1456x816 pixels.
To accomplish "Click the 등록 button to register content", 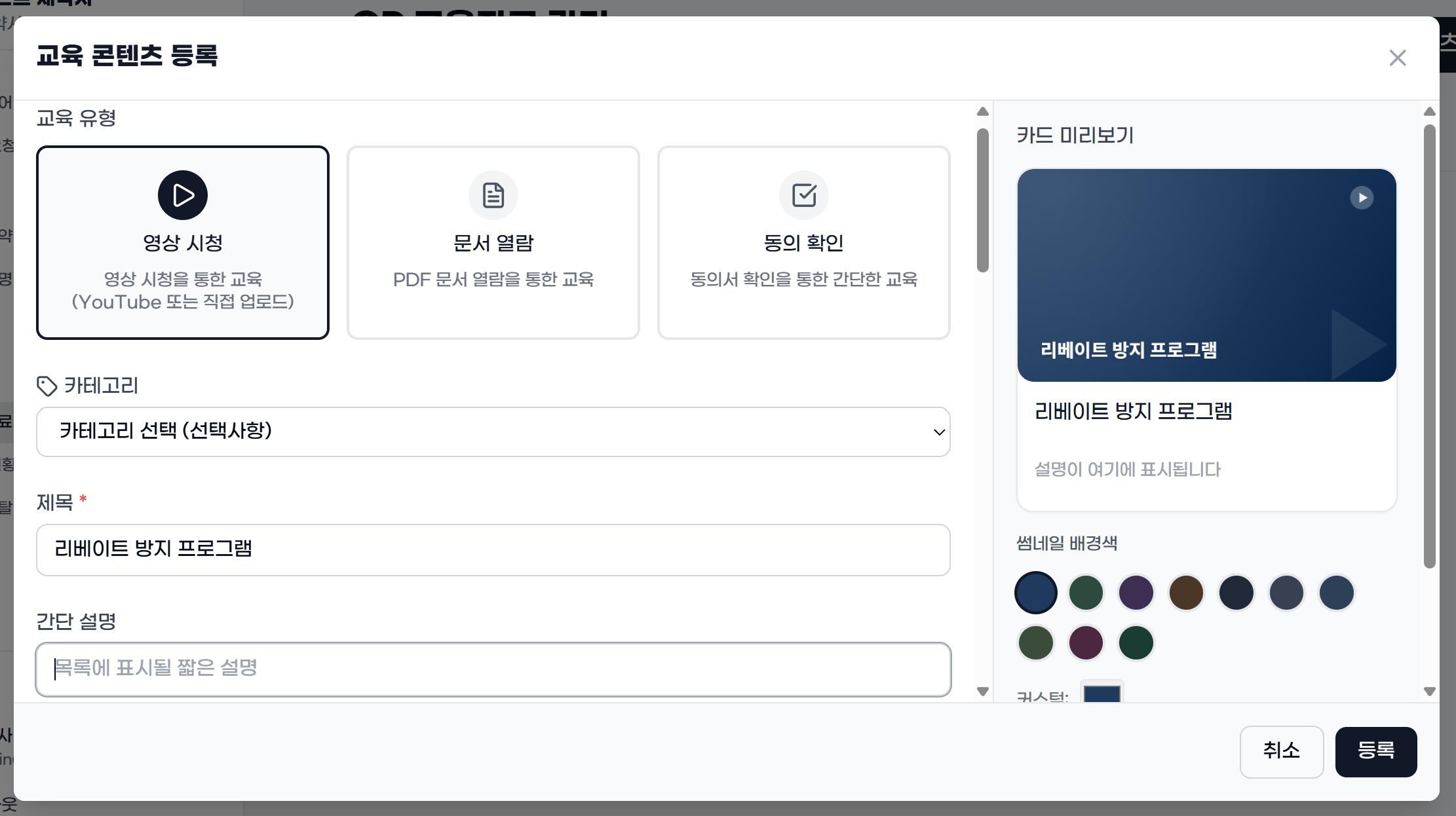I will [x=1377, y=752].
